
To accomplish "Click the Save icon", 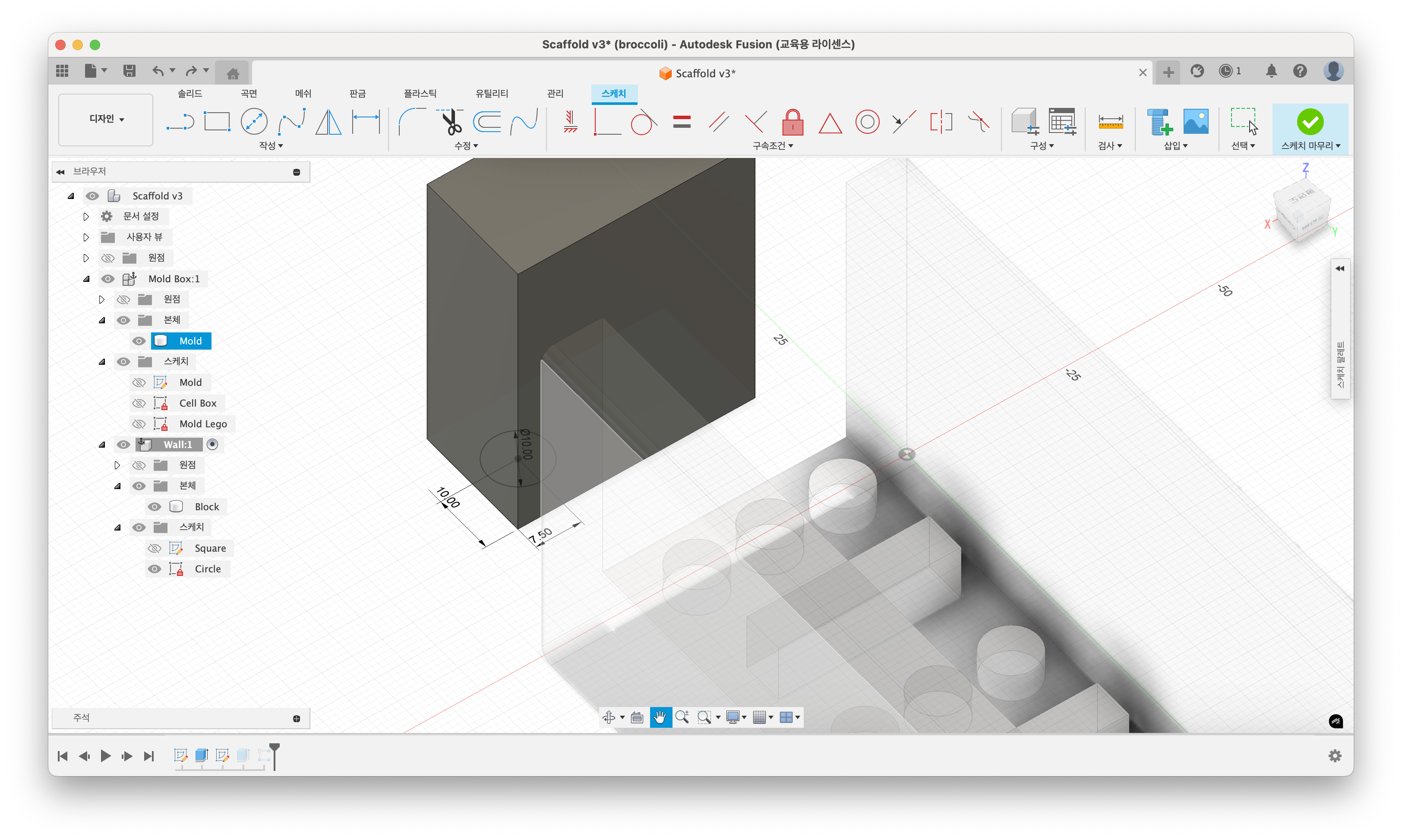I will (x=129, y=71).
